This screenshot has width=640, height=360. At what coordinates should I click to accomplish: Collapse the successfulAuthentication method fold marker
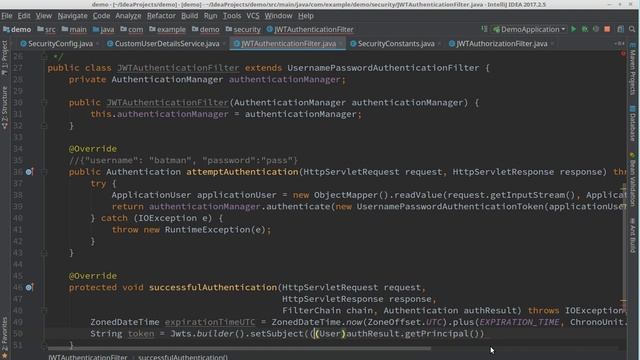pos(44,311)
